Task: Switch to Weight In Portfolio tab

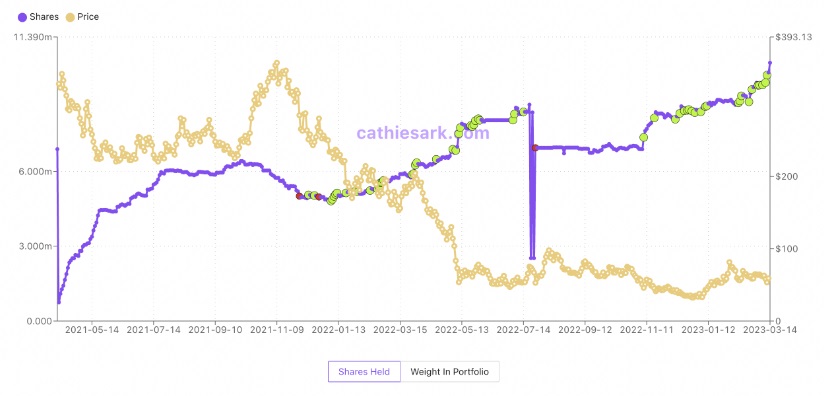Action: (449, 372)
